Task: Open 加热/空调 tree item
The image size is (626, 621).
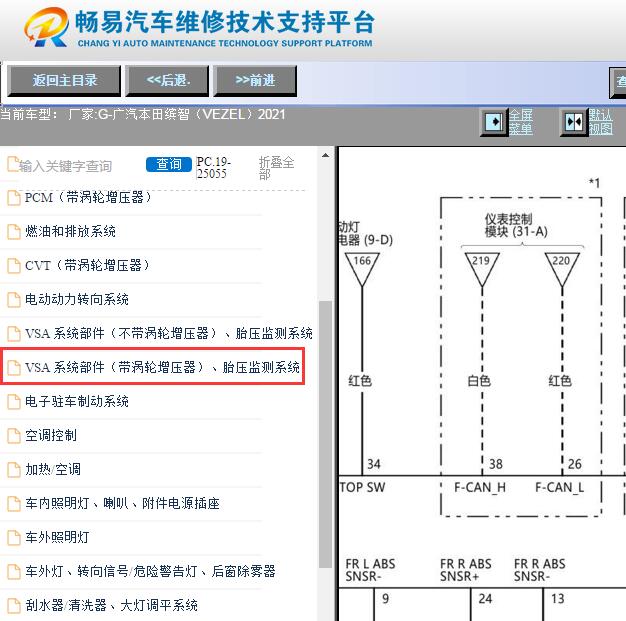Action: pos(53,469)
